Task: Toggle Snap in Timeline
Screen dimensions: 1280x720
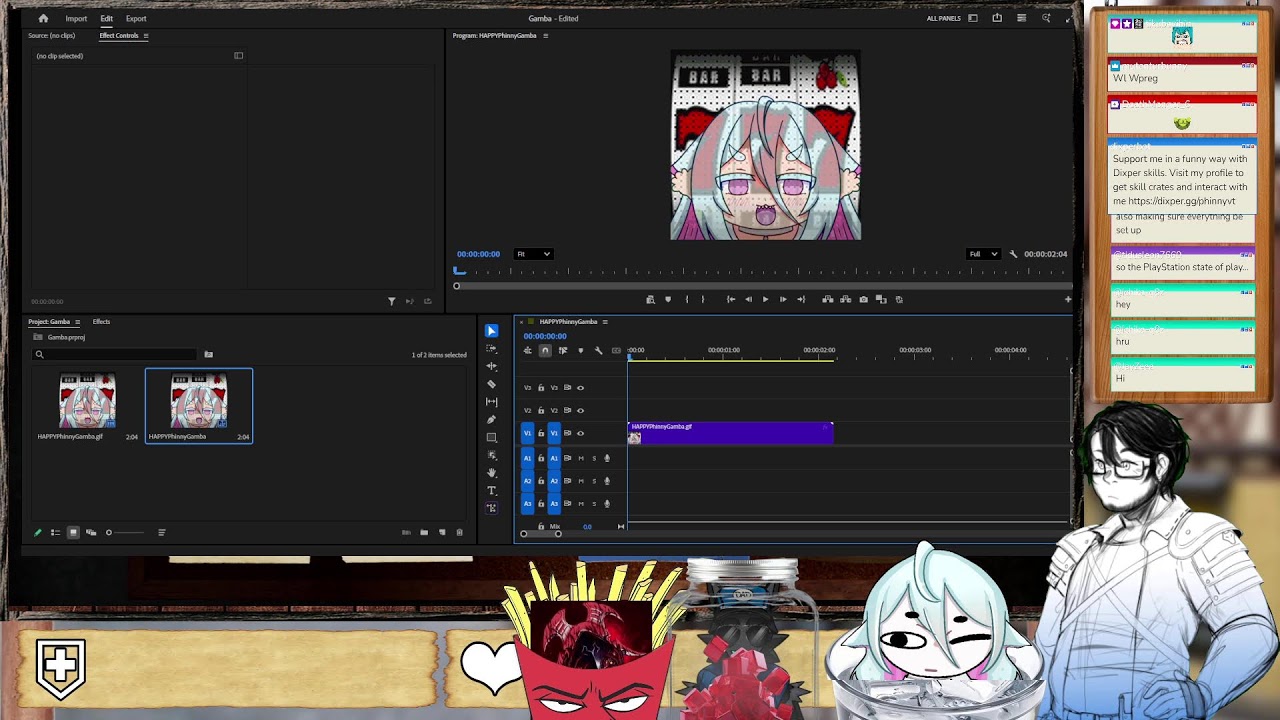Action: tap(545, 350)
